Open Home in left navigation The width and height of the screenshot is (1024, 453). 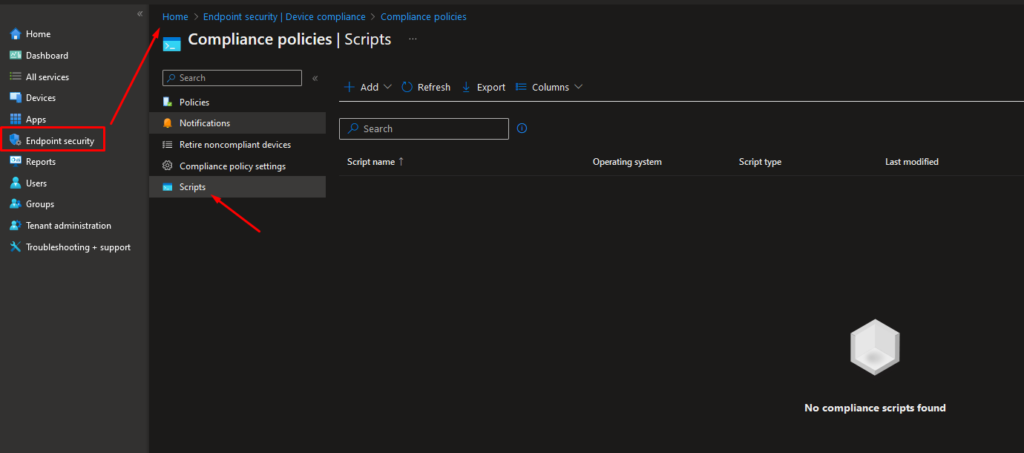38,34
